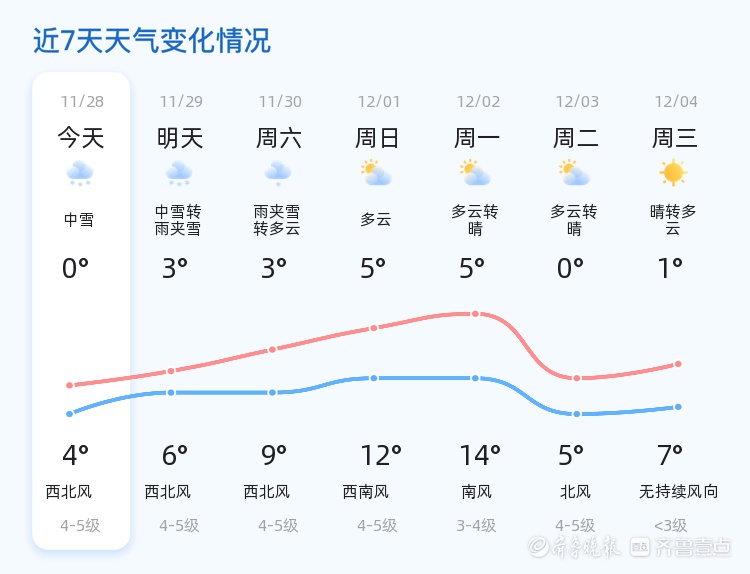The height and width of the screenshot is (574, 750).
Task: Click Sunday's partly cloudy icon
Action: point(376,174)
